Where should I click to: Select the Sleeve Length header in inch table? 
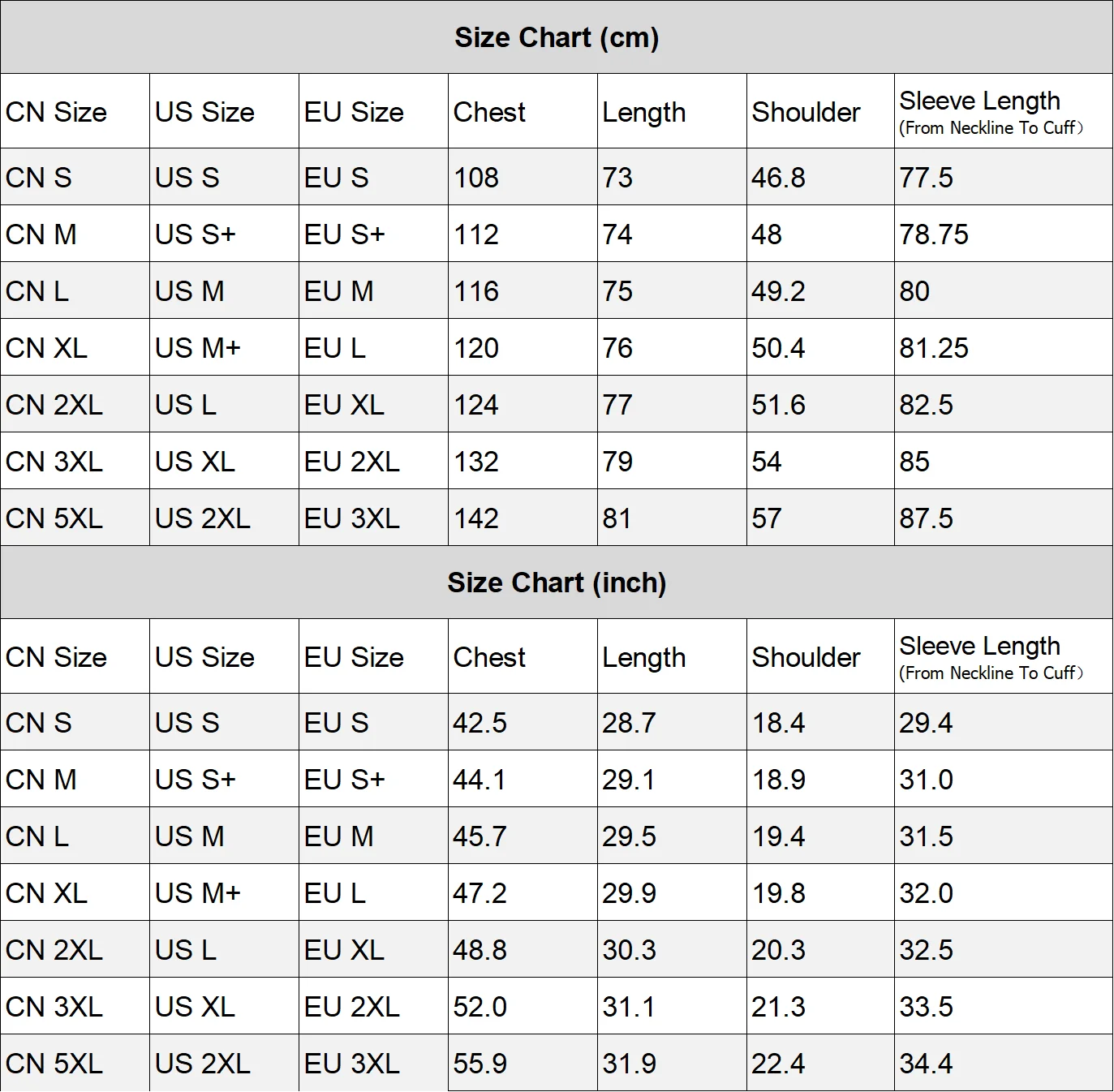(979, 647)
